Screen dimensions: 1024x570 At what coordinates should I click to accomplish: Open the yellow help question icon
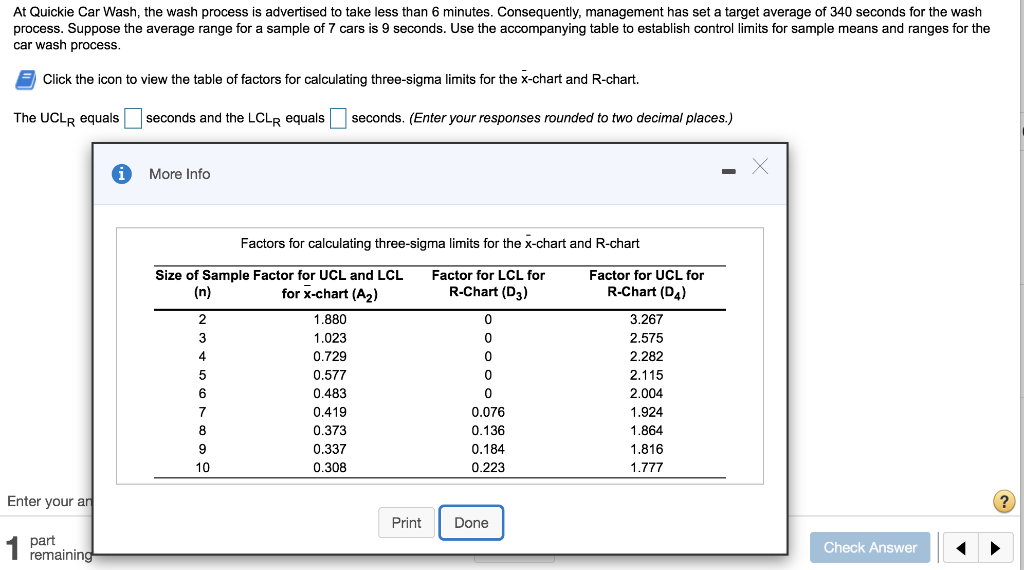[x=1004, y=501]
